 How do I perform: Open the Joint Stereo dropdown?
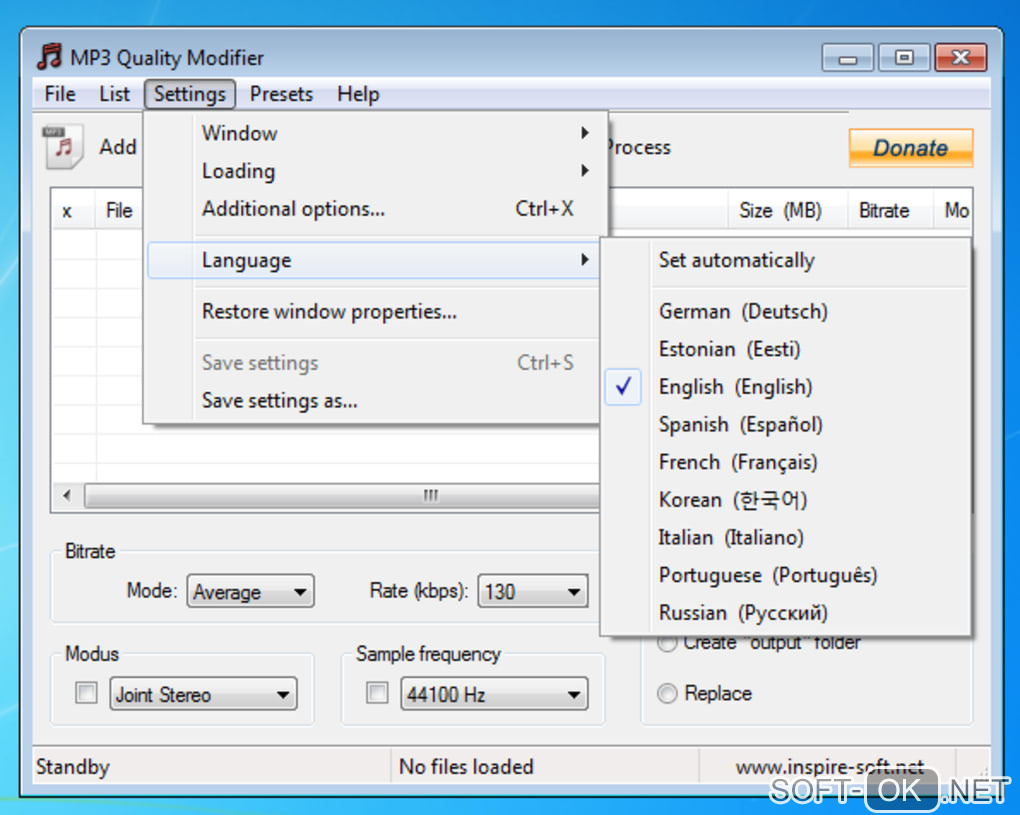click(203, 694)
